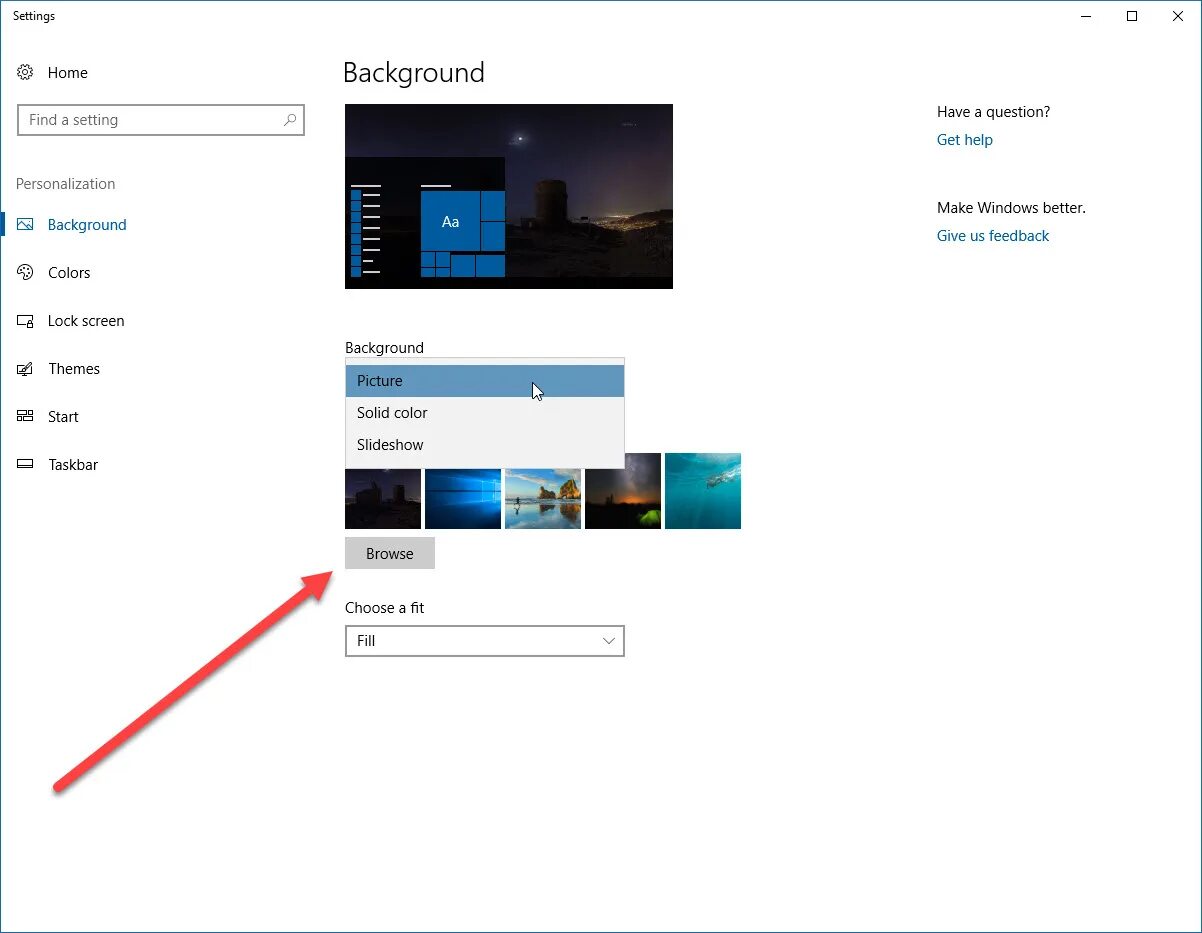Click the desktop background preview image
The height and width of the screenshot is (933, 1202).
click(509, 197)
